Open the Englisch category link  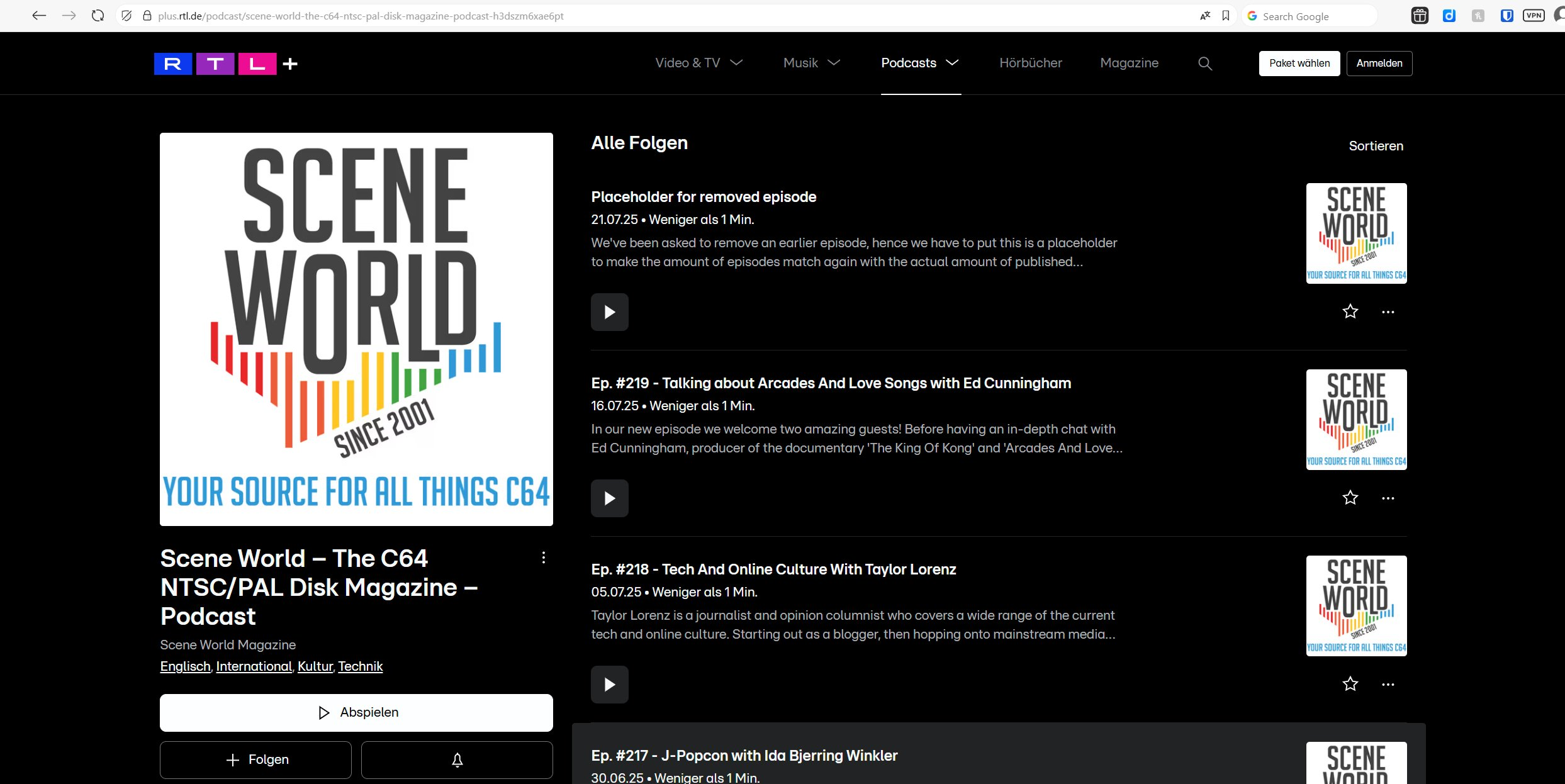click(185, 666)
